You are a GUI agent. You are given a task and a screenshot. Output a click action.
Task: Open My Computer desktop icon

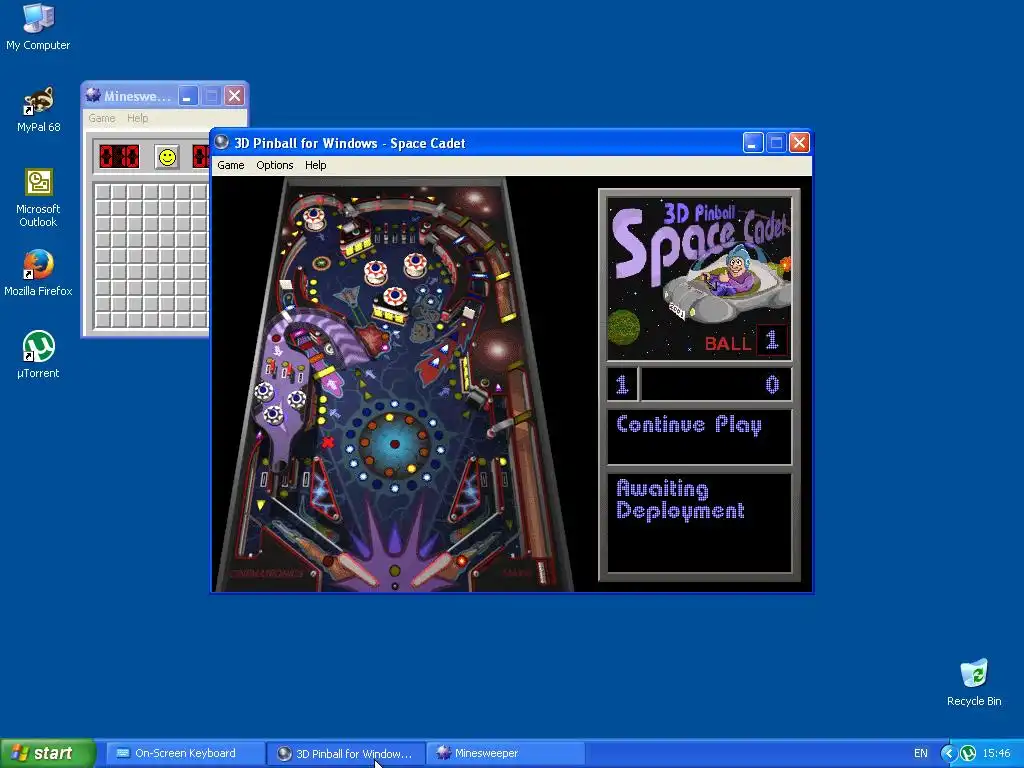click(38, 26)
